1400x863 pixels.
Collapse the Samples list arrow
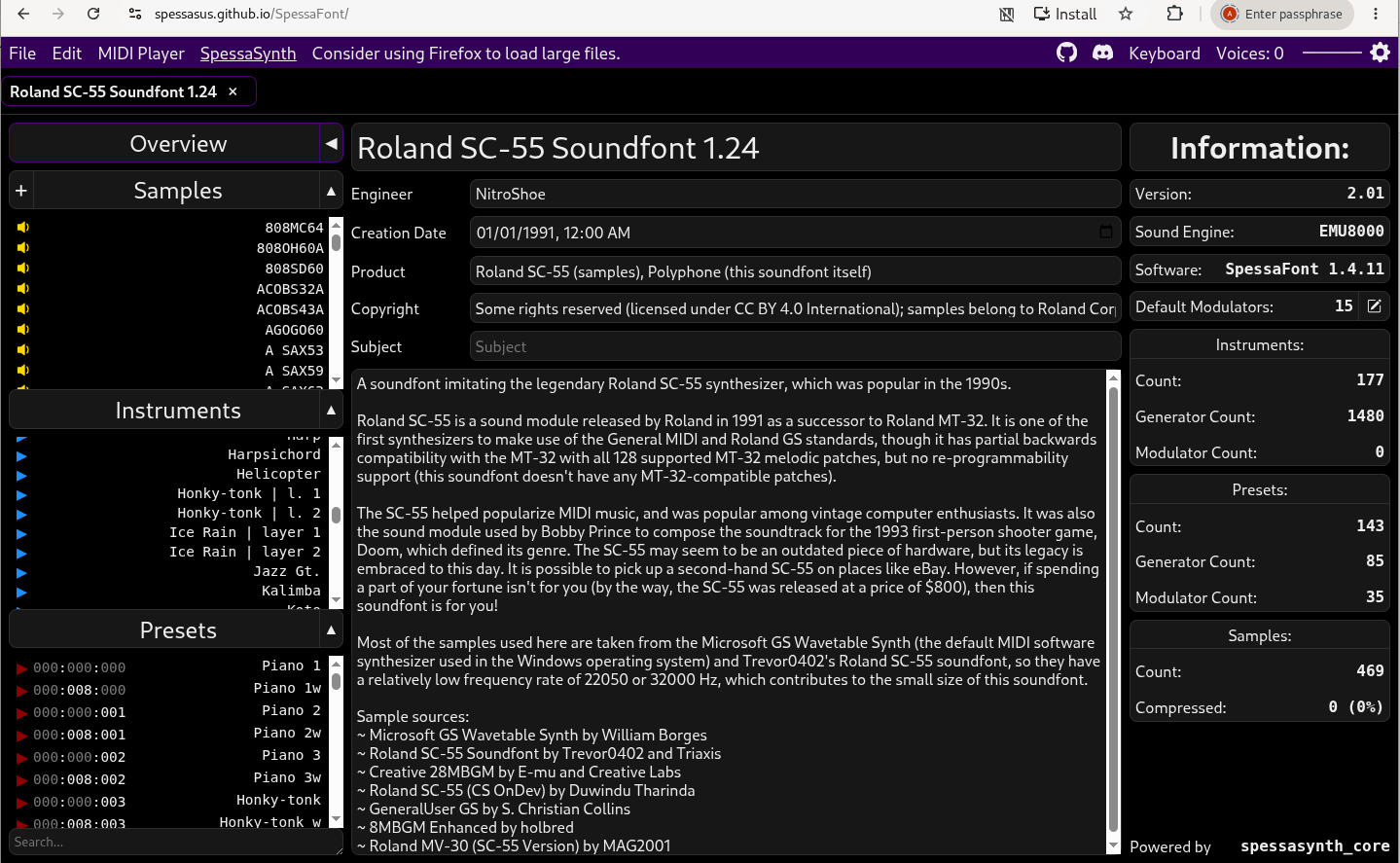pyautogui.click(x=332, y=191)
